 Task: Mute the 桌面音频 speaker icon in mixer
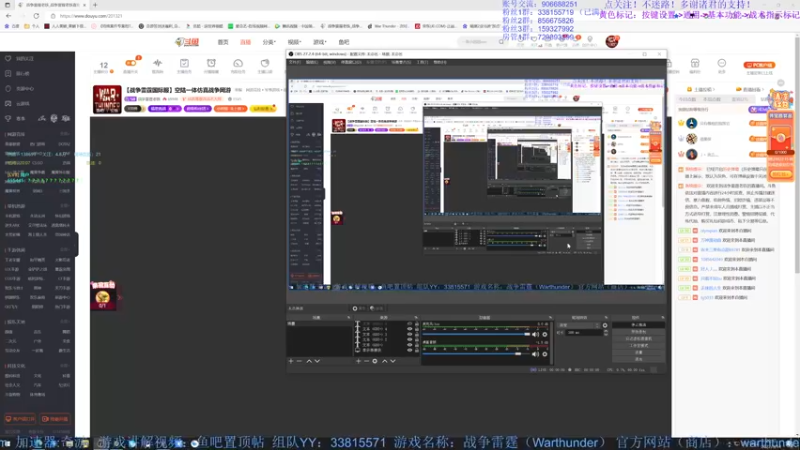536,354
